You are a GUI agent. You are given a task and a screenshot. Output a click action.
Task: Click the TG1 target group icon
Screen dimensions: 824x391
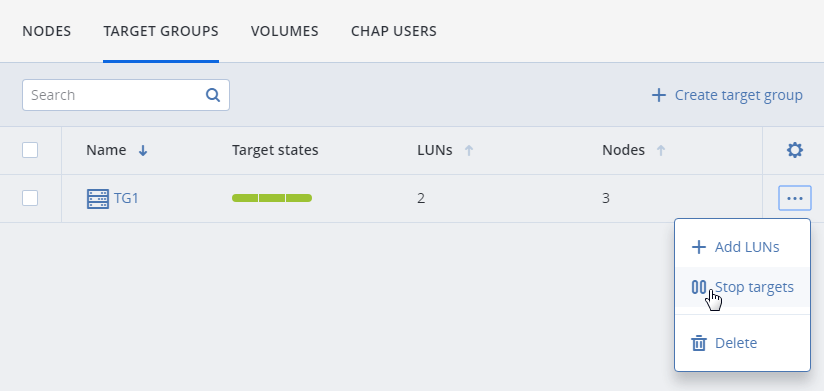[x=98, y=199]
